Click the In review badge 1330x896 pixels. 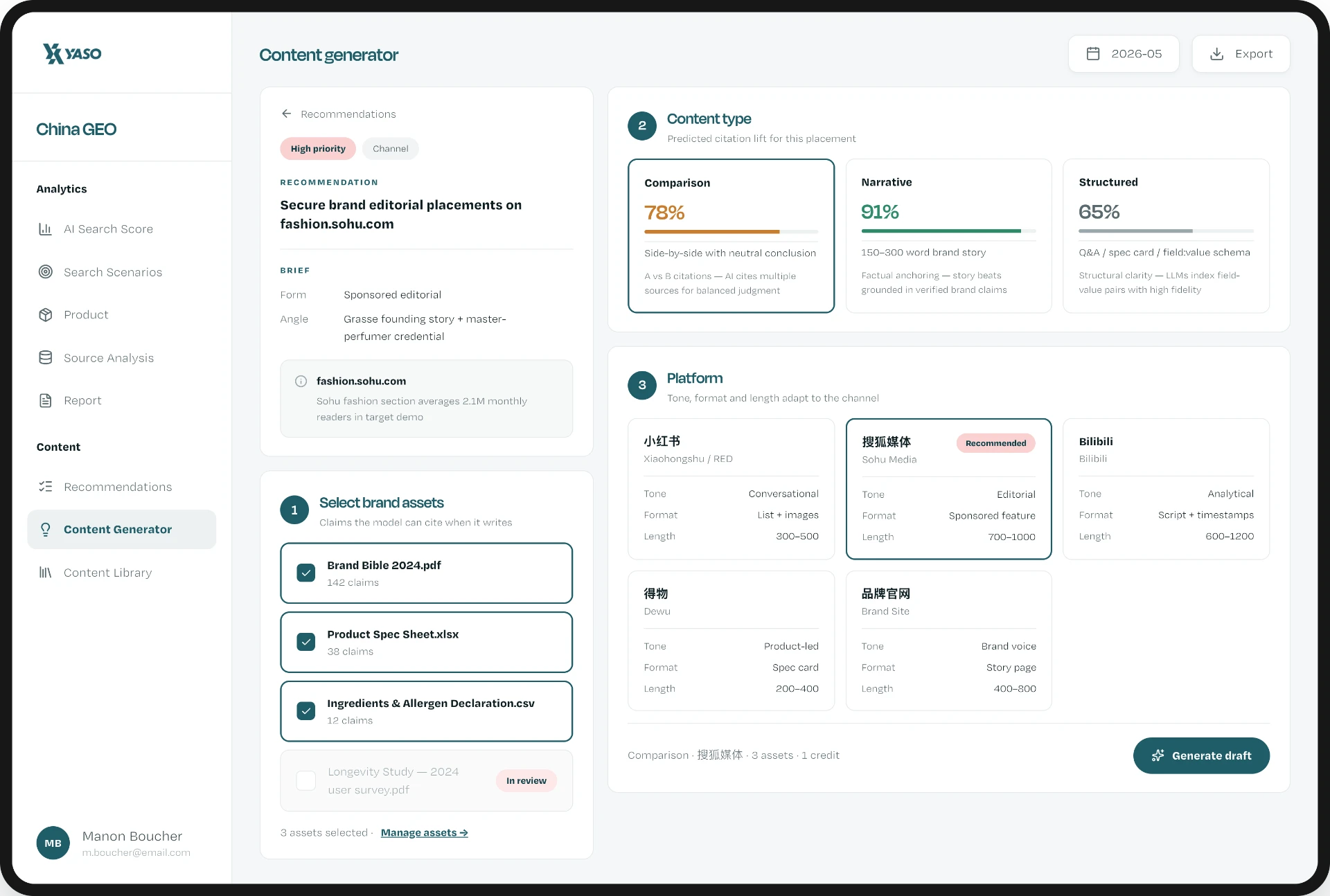526,780
